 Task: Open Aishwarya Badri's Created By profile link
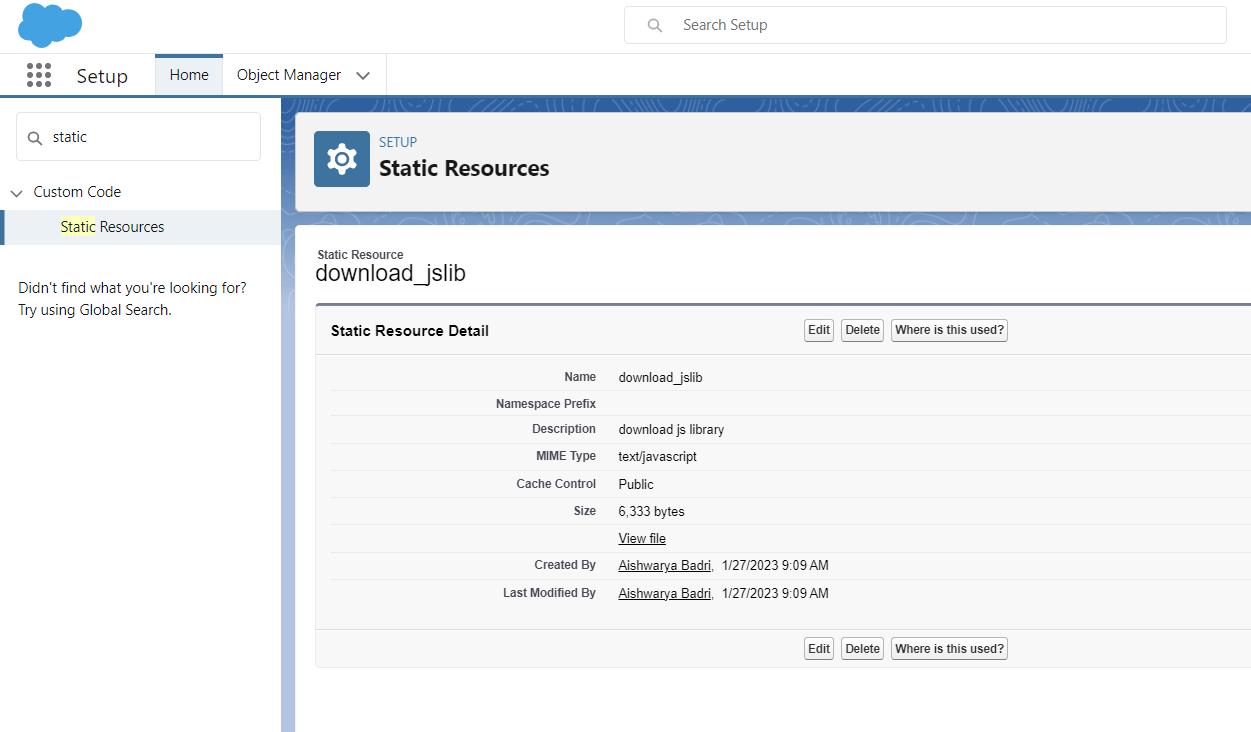(x=664, y=565)
